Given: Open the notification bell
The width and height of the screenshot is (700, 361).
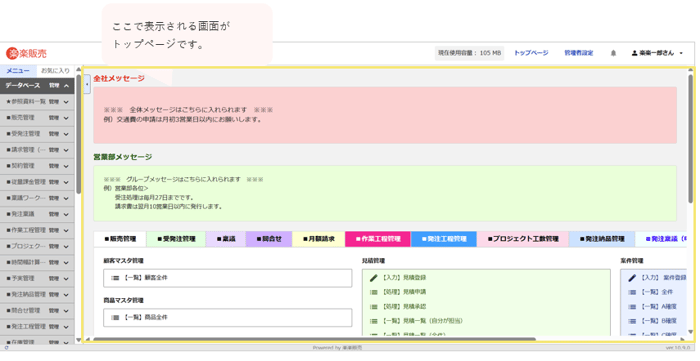Looking at the screenshot, I should click(613, 53).
